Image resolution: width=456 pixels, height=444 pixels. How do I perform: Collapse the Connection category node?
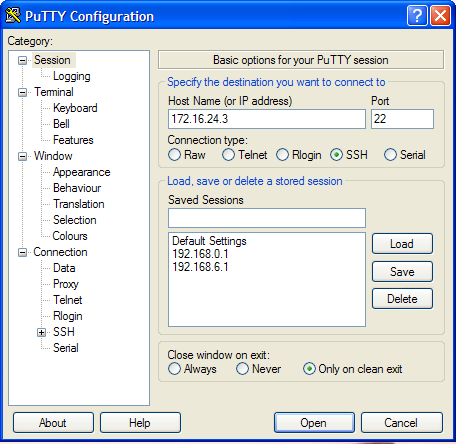coord(22,252)
